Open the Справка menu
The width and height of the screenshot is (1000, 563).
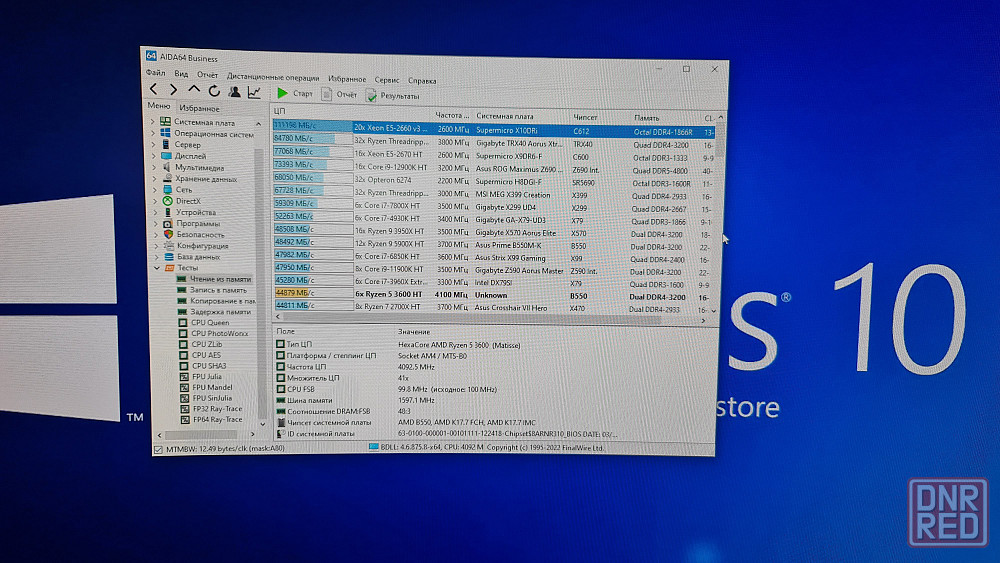422,81
